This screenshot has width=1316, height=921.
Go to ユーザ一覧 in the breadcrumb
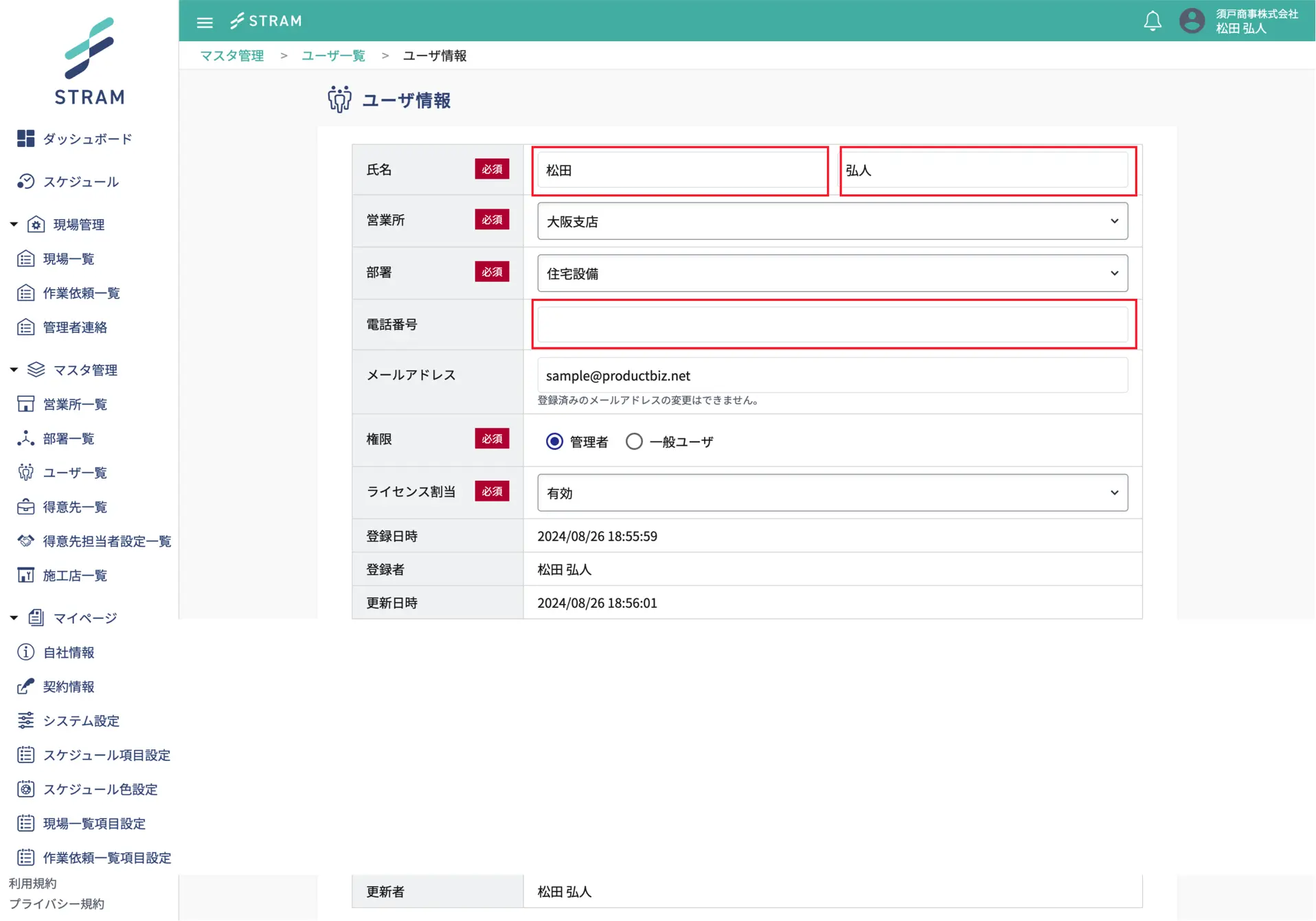333,56
